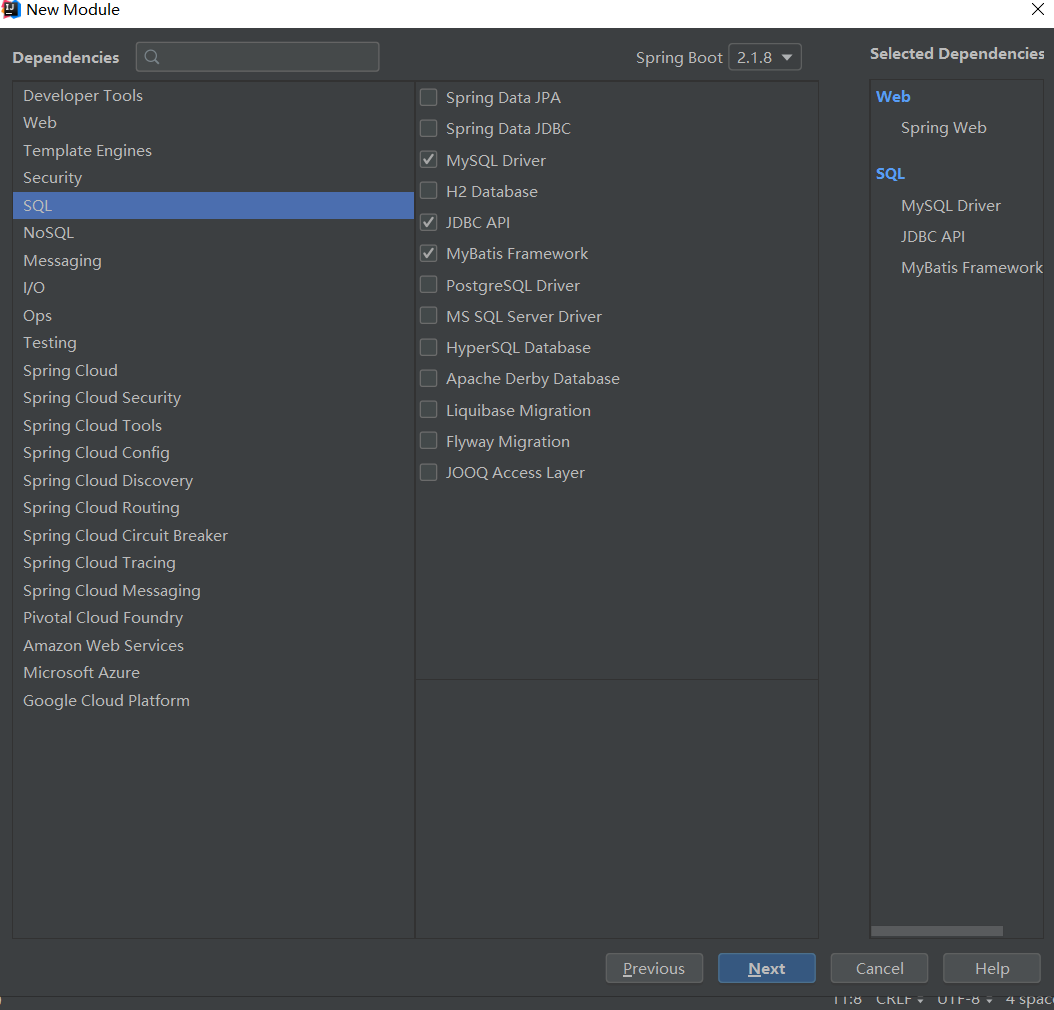Select the I/O category
1054x1010 pixels.
(x=213, y=288)
